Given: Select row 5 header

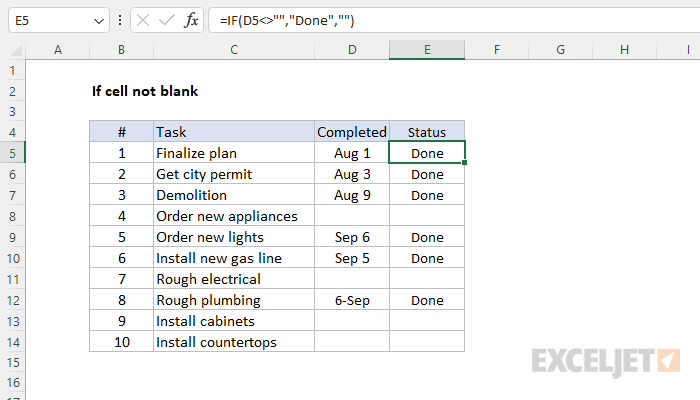Looking at the screenshot, I should (x=12, y=153).
